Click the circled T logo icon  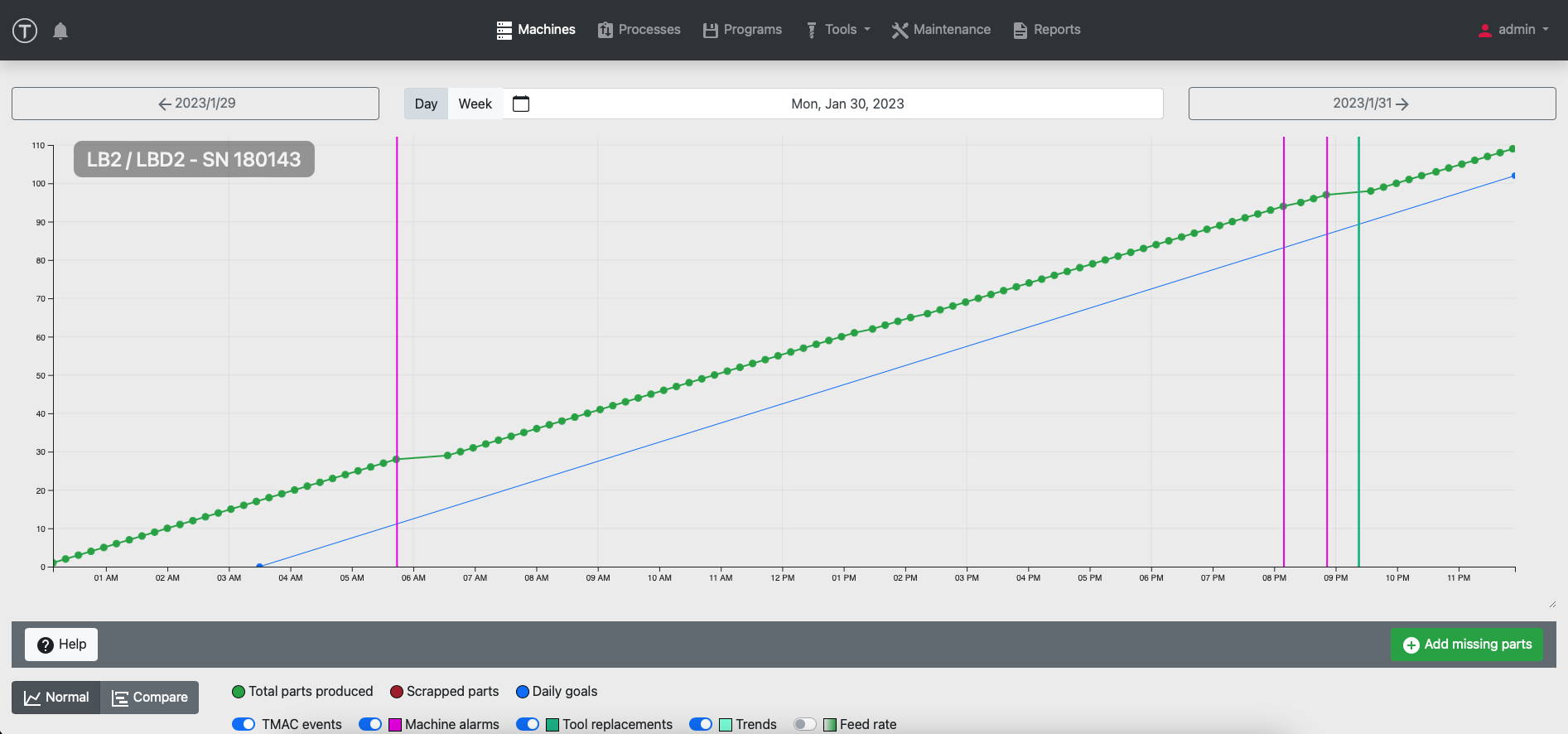click(x=25, y=31)
